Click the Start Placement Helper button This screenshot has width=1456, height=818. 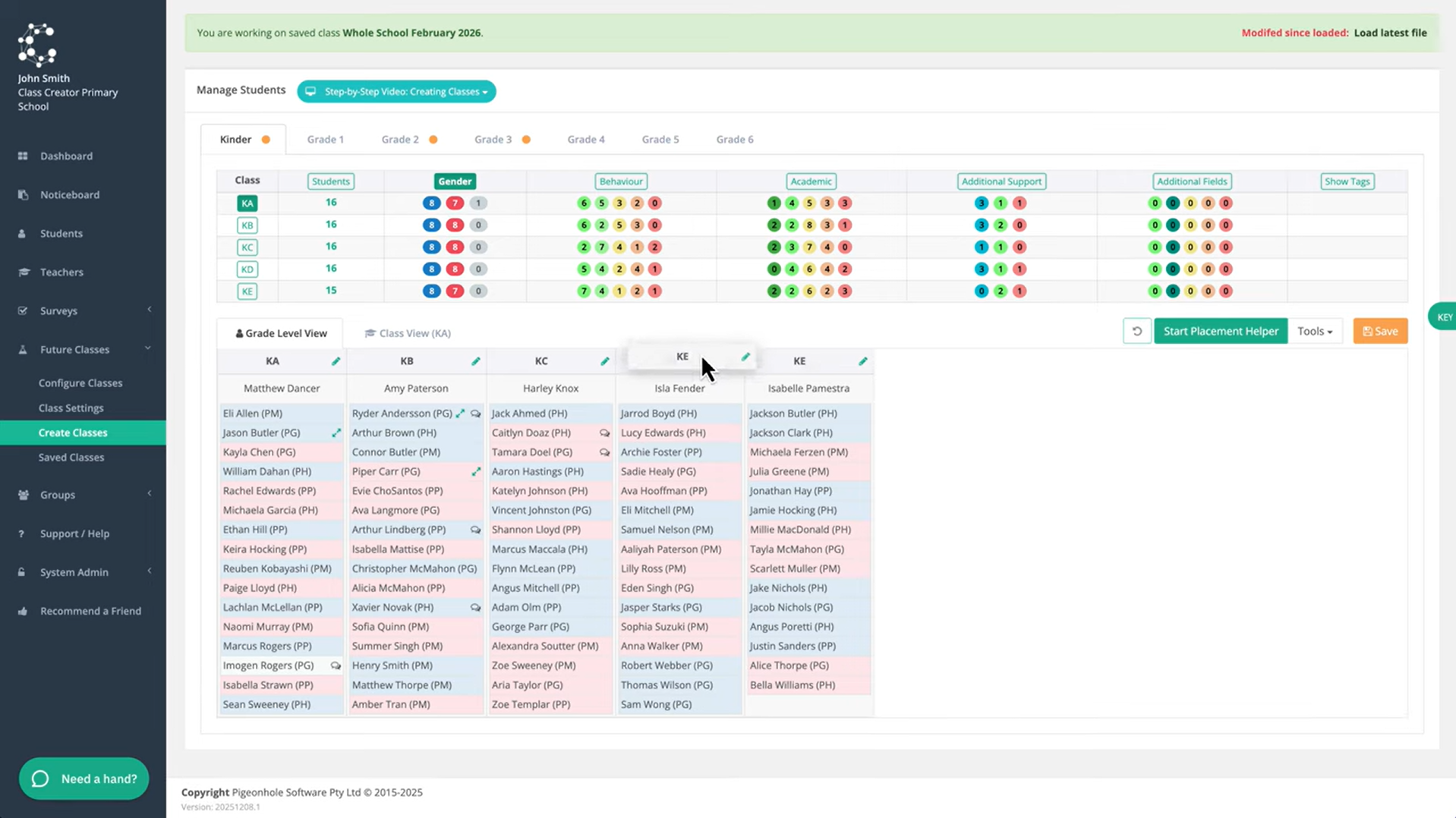(x=1221, y=332)
